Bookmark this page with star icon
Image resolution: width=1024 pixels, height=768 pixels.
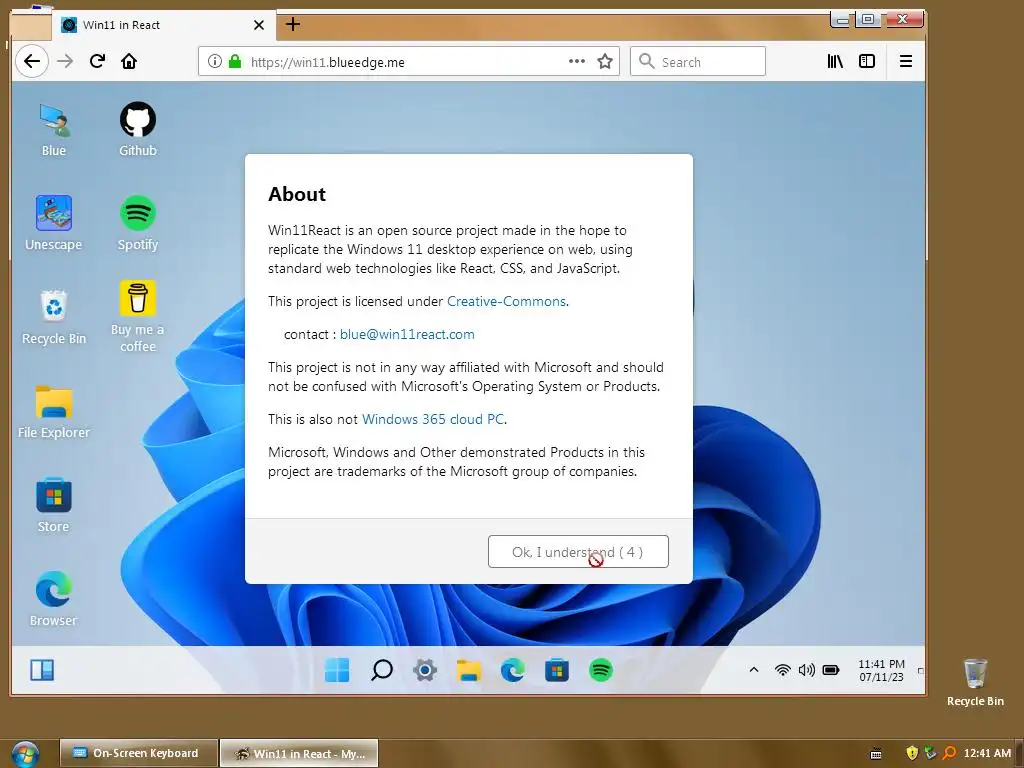[605, 61]
